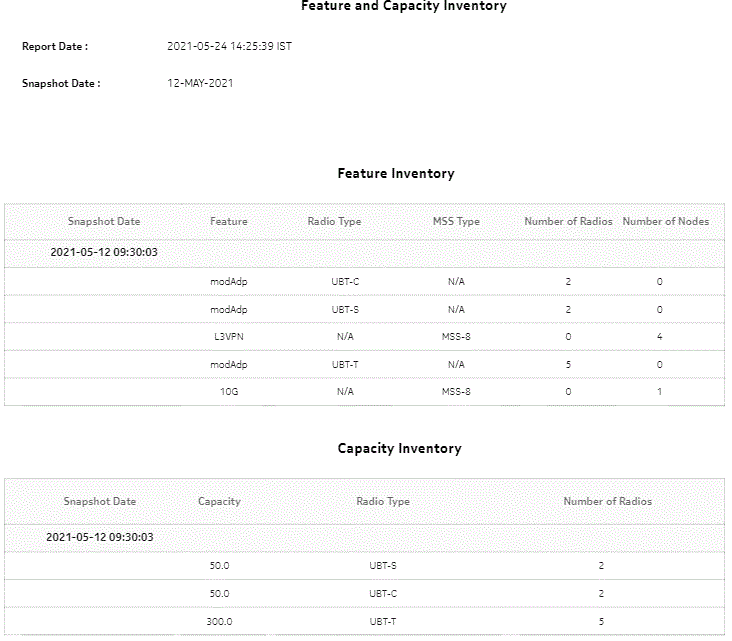Click modAdp in the UBT-T row
Viewport: 732px width, 641px height.
pyautogui.click(x=229, y=365)
